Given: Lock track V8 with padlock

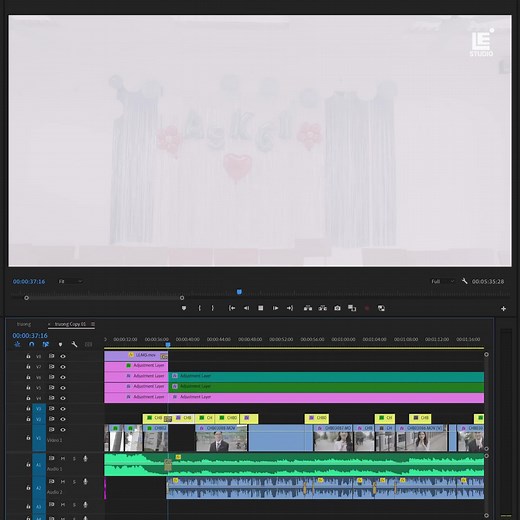Looking at the screenshot, I should coord(28,356).
